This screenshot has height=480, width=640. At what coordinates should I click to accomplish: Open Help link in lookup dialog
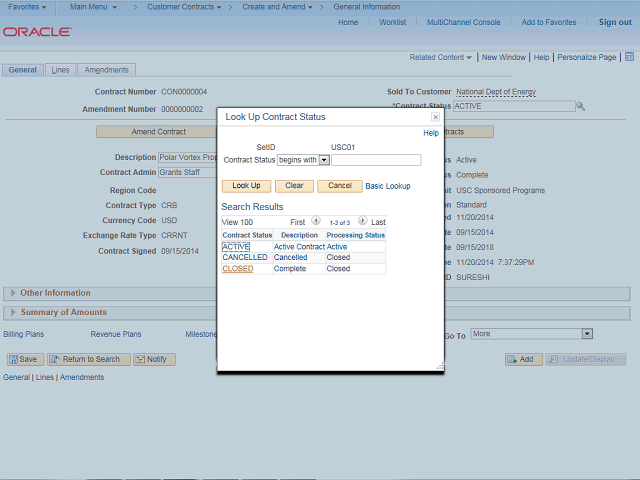431,133
